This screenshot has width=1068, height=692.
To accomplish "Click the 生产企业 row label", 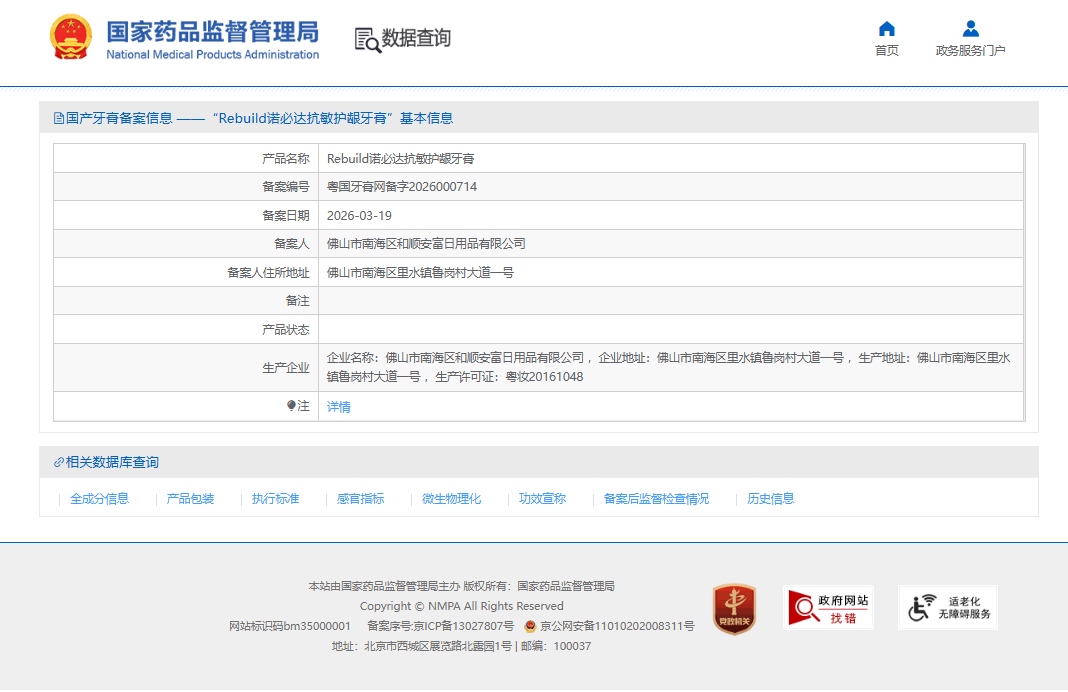I will click(x=285, y=368).
